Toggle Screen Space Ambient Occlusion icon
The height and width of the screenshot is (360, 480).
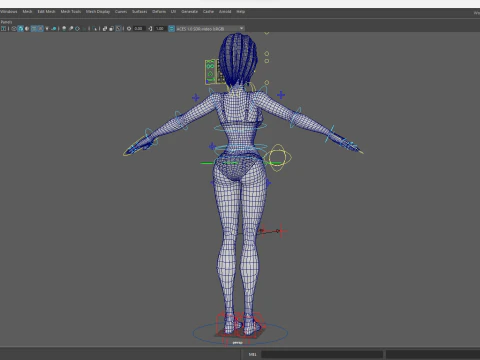tap(64, 29)
